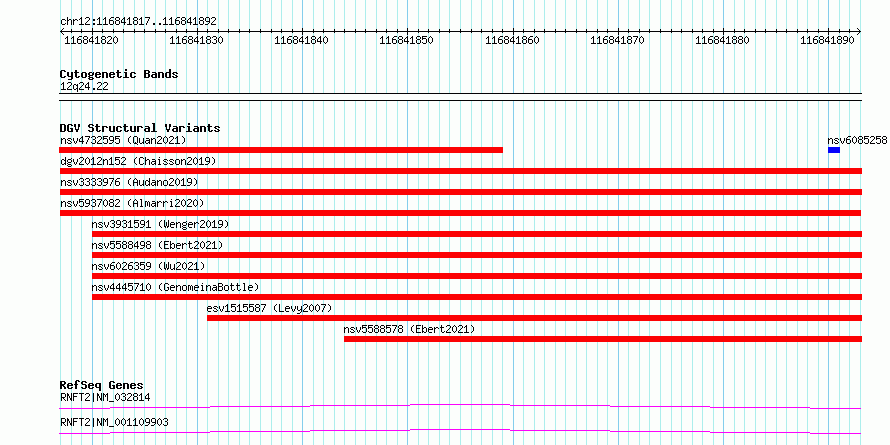The image size is (890, 445).
Task: Click the Cytogenetic Bands track heading
Action: (x=119, y=74)
